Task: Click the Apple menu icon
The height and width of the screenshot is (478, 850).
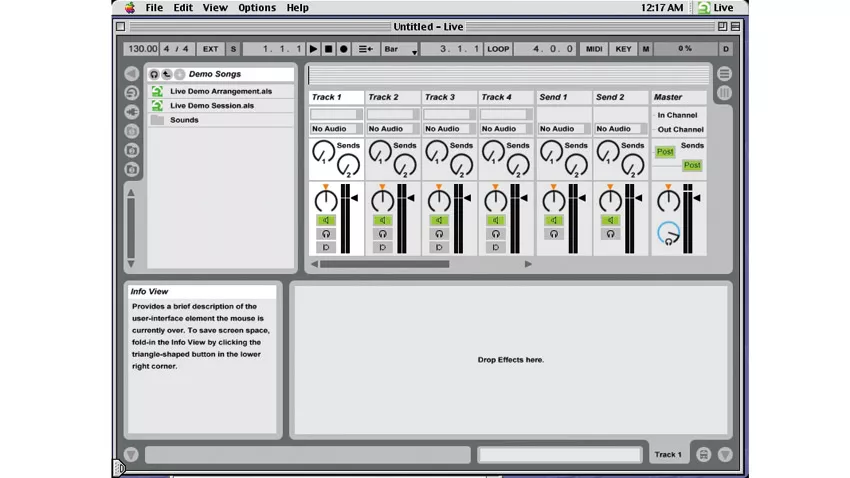Action: pyautogui.click(x=130, y=8)
